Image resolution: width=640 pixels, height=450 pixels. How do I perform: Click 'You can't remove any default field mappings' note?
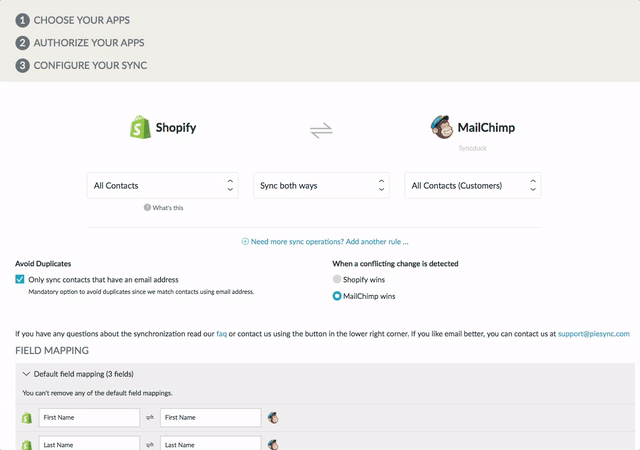click(x=97, y=393)
